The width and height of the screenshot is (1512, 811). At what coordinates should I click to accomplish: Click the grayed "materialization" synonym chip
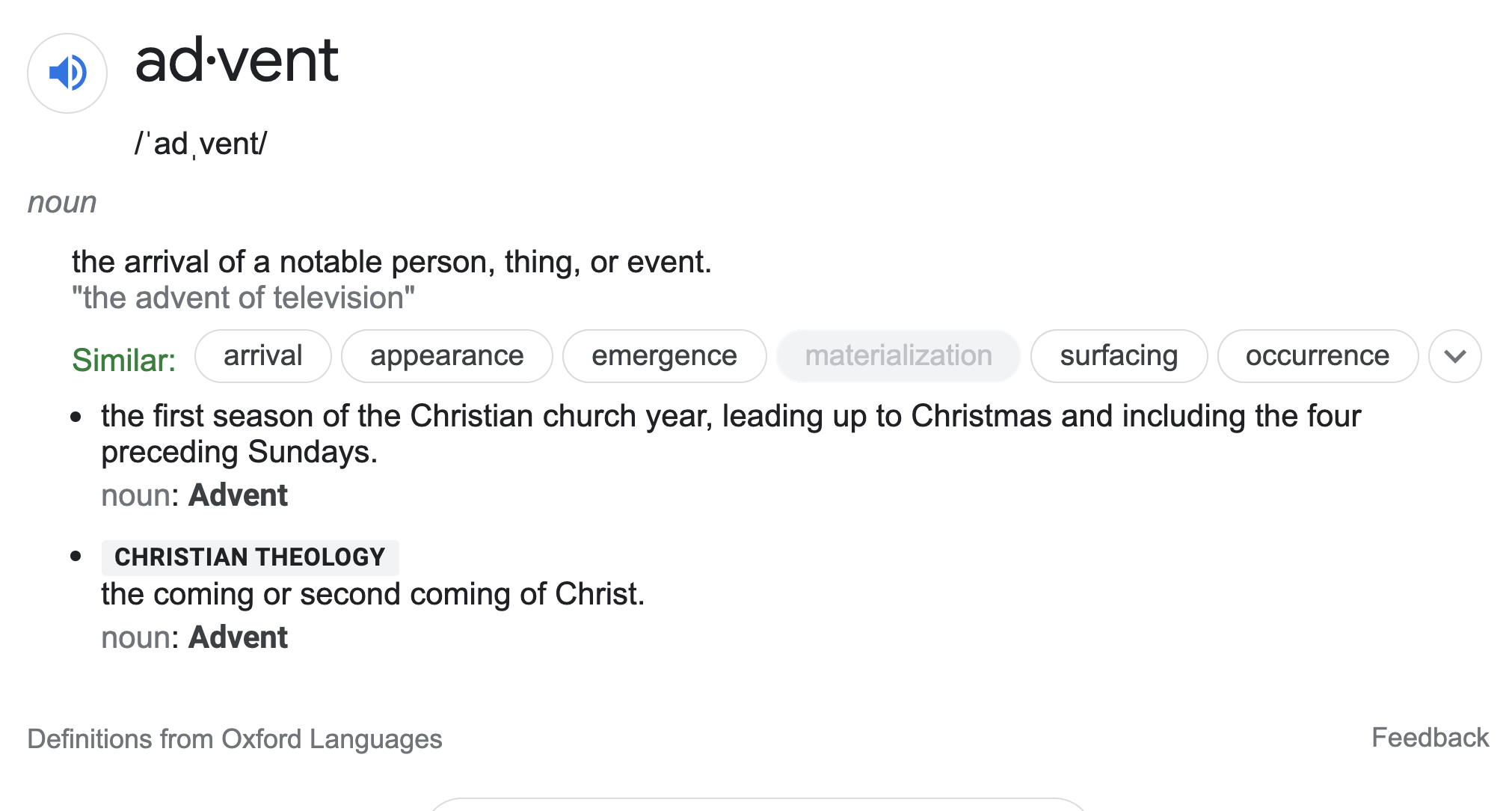898,356
